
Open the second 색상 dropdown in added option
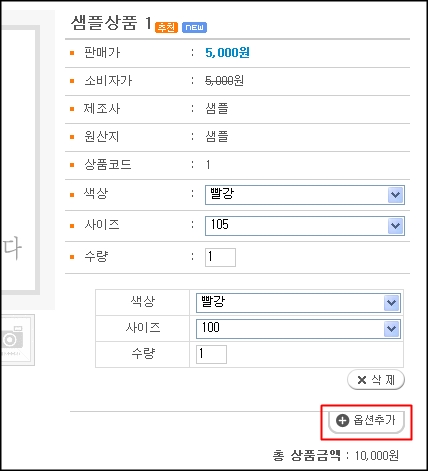click(x=298, y=303)
